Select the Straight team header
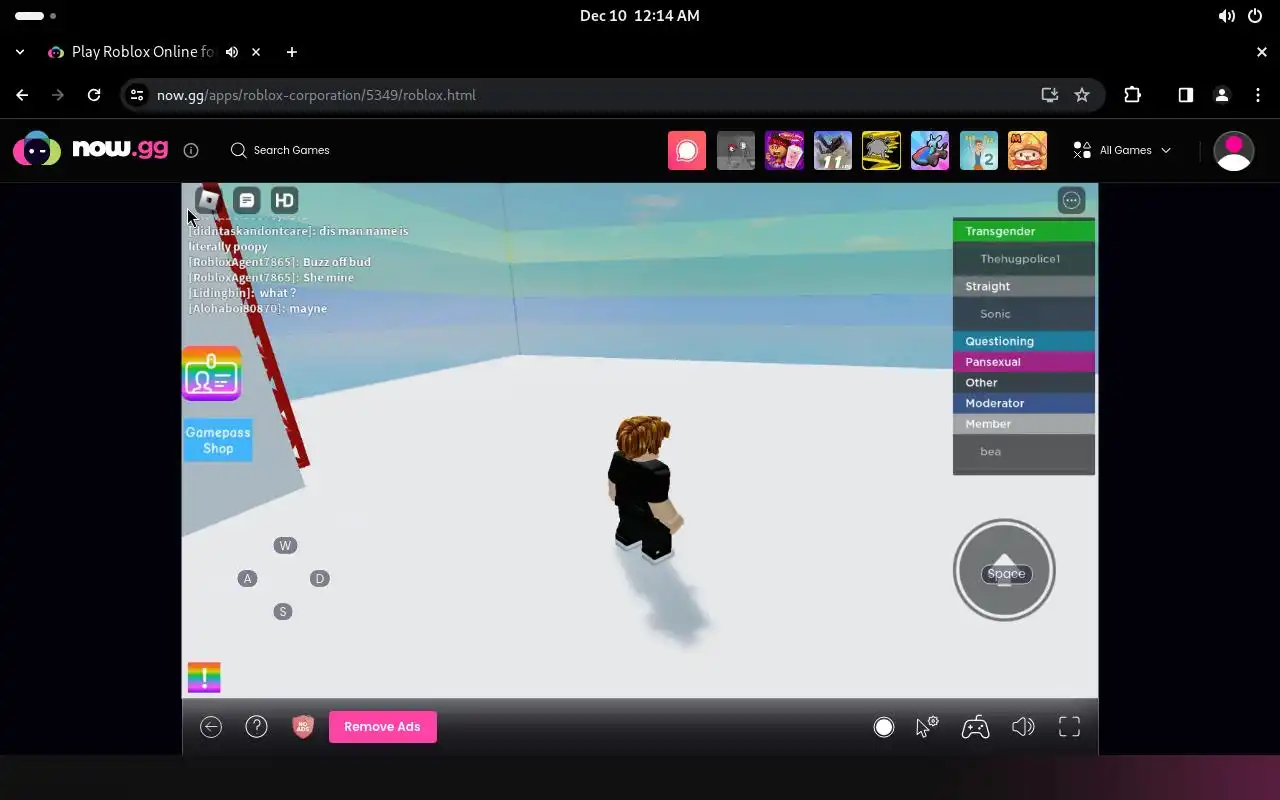Image resolution: width=1280 pixels, height=800 pixels. [x=1024, y=286]
